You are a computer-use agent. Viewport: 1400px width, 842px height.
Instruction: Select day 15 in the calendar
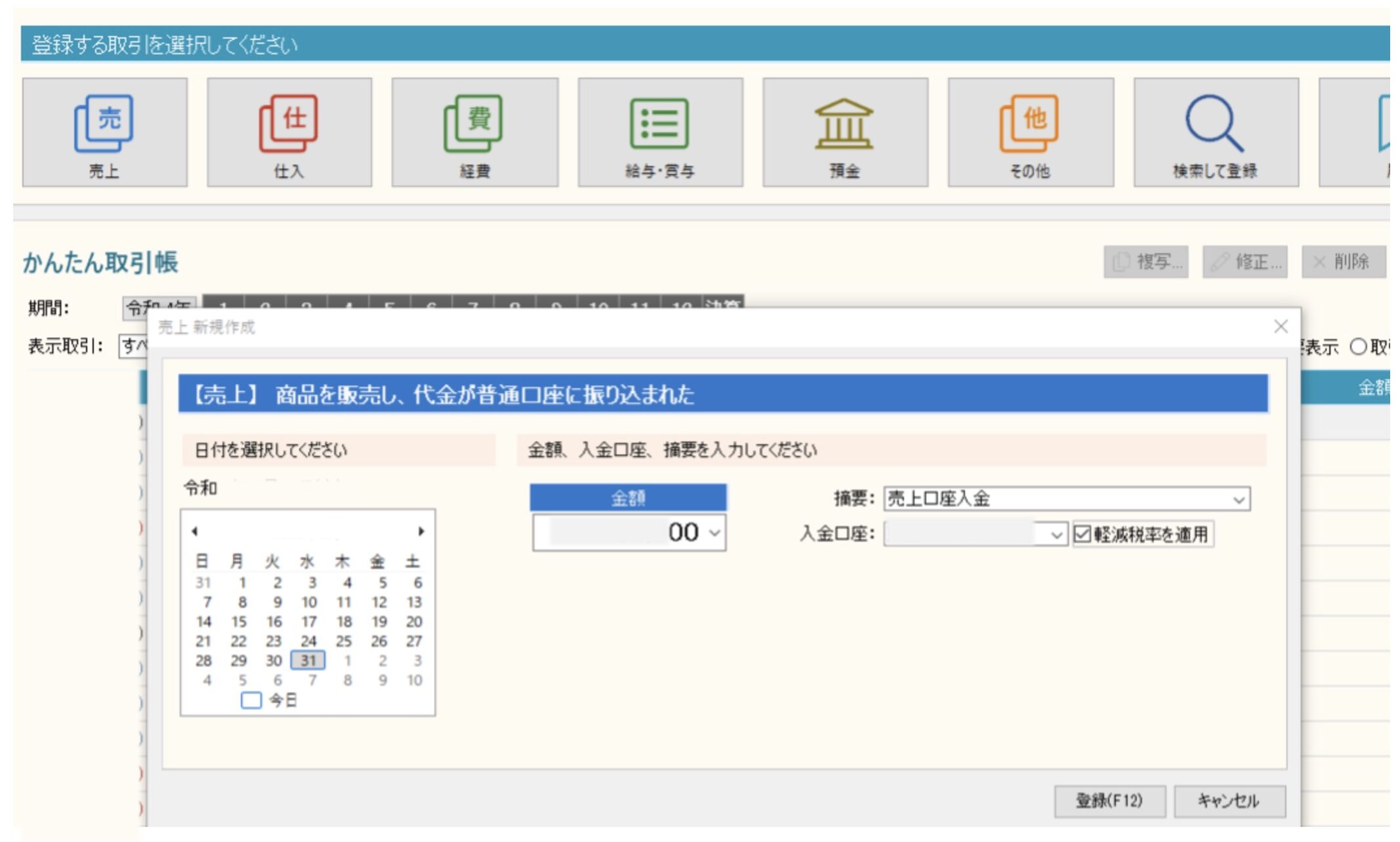[239, 622]
